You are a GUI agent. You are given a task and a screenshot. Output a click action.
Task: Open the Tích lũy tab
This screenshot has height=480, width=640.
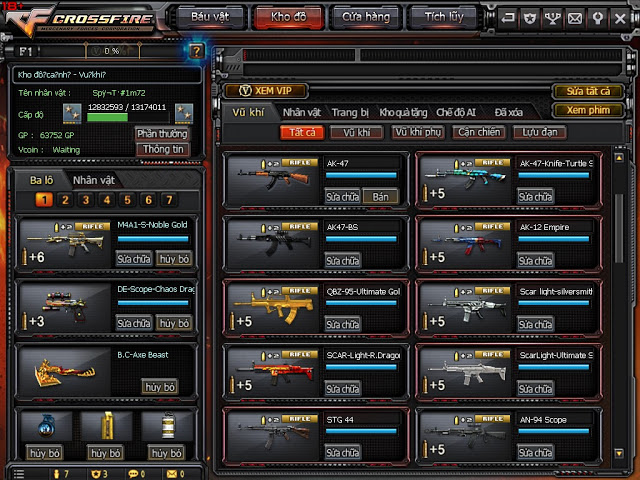[x=444, y=17]
